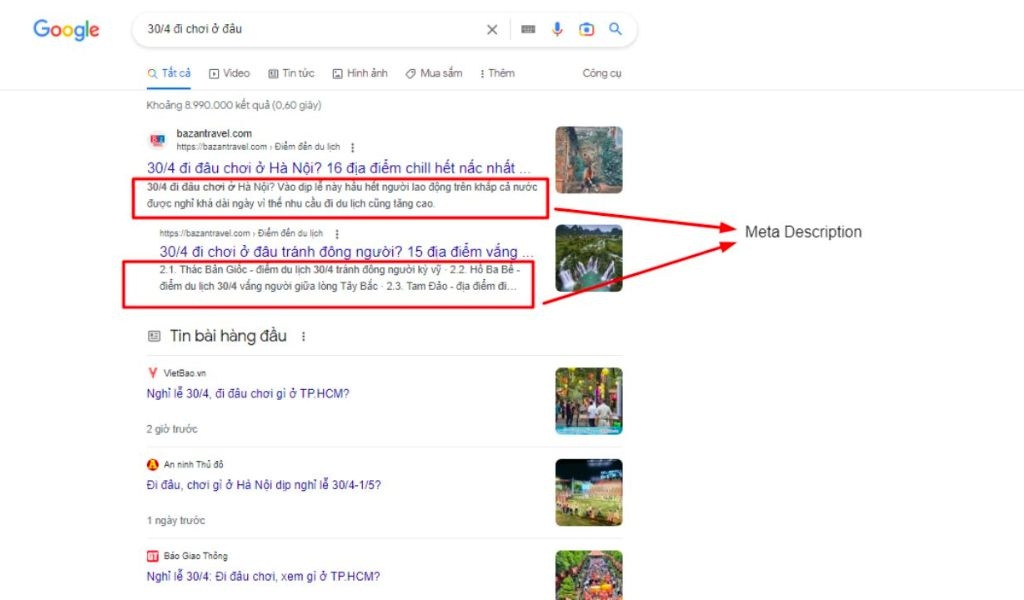Open '30/4 đi chơi ở đâu tránh đông người?' result
This screenshot has width=1024, height=600.
point(346,251)
